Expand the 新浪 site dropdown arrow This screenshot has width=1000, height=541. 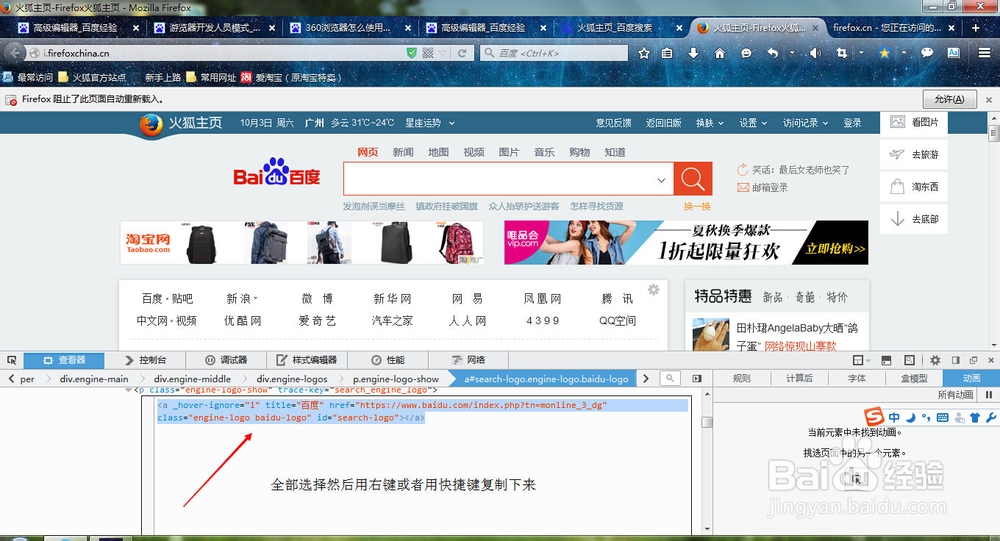(256, 298)
